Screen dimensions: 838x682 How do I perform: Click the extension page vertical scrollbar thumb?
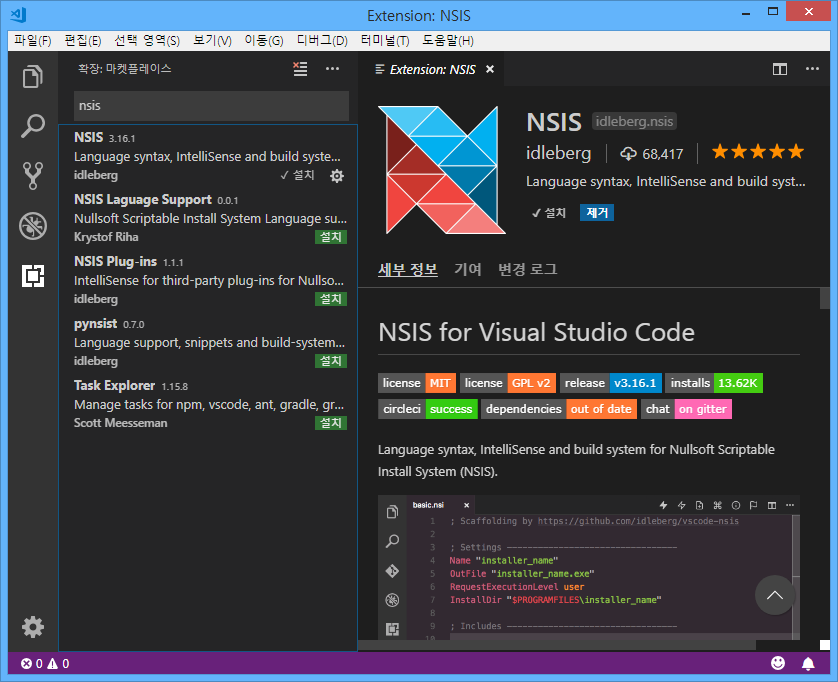[x=825, y=299]
